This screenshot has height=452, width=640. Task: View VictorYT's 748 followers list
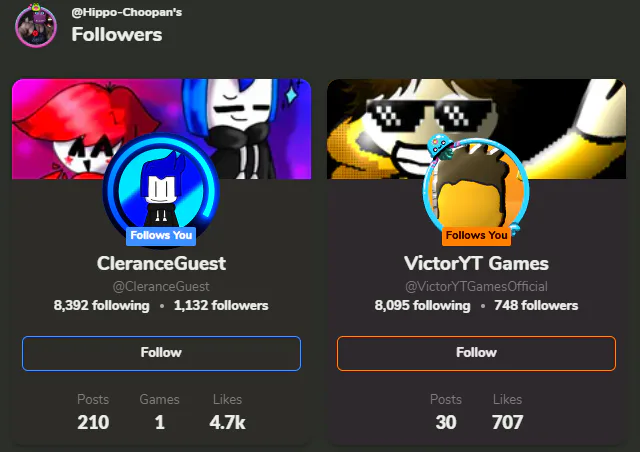[536, 305]
